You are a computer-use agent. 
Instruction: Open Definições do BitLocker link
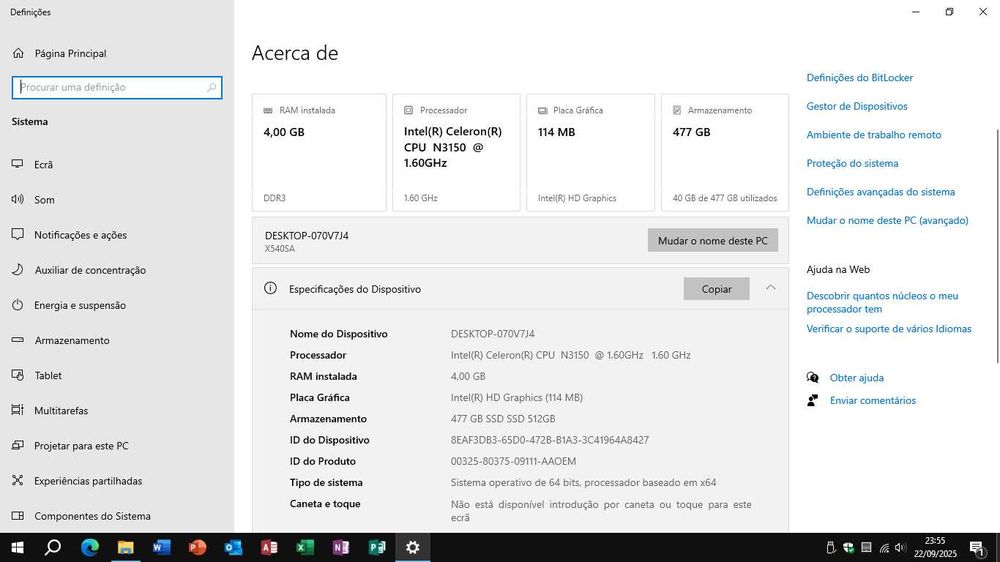click(860, 78)
